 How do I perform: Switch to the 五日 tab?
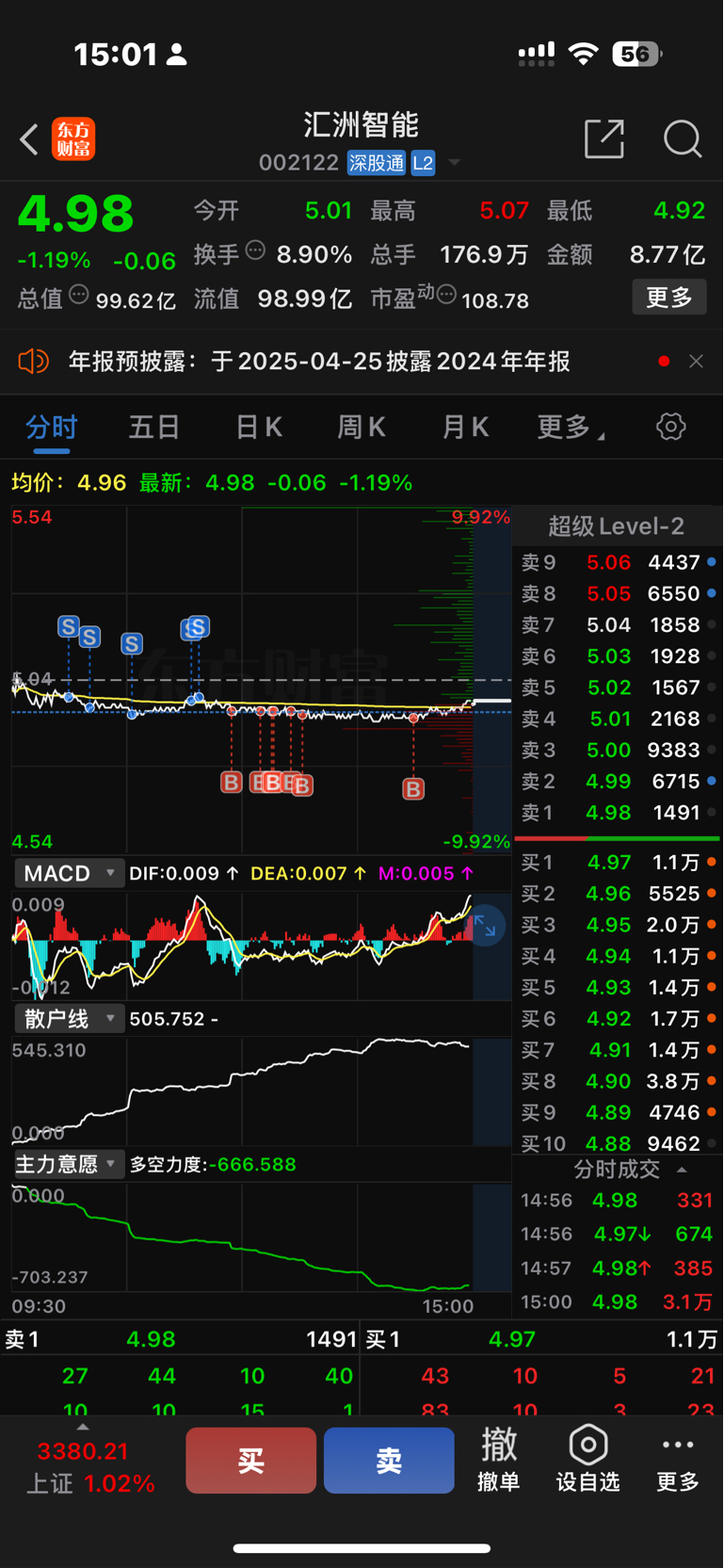(x=154, y=428)
